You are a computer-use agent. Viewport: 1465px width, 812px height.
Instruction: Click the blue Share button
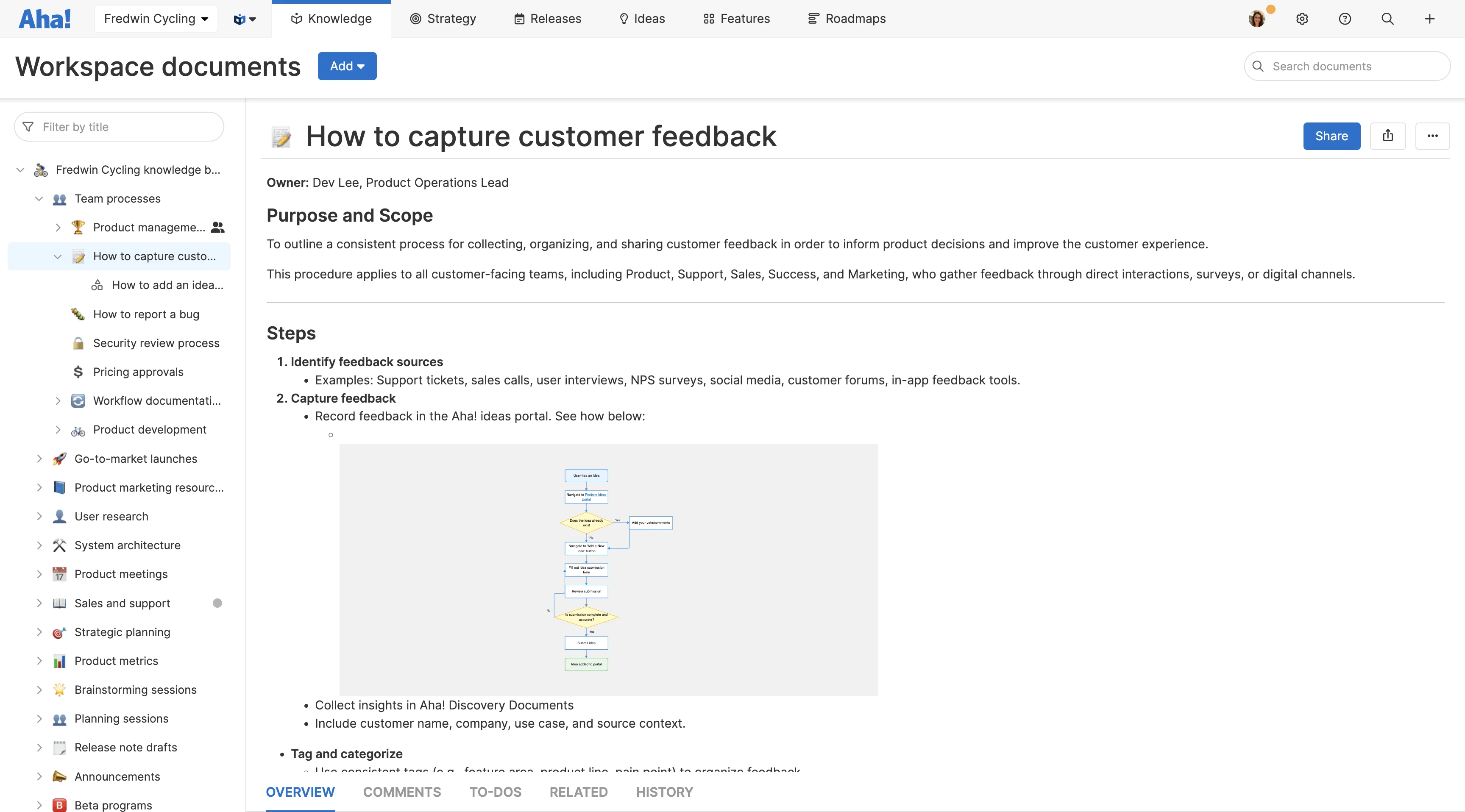pos(1331,136)
